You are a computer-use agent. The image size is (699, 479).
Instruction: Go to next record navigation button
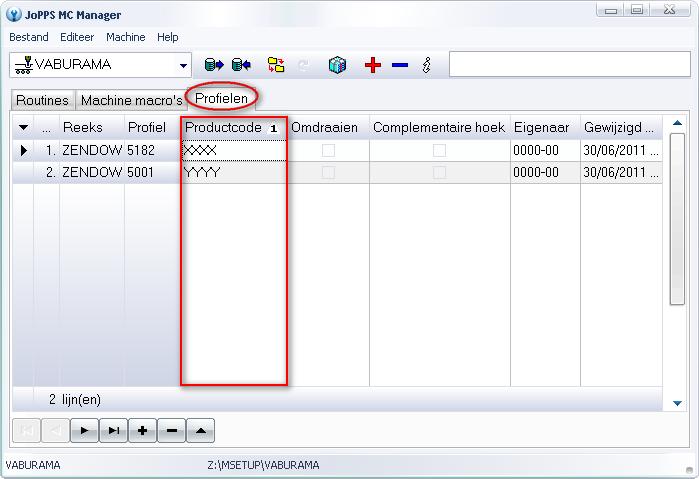pos(84,430)
